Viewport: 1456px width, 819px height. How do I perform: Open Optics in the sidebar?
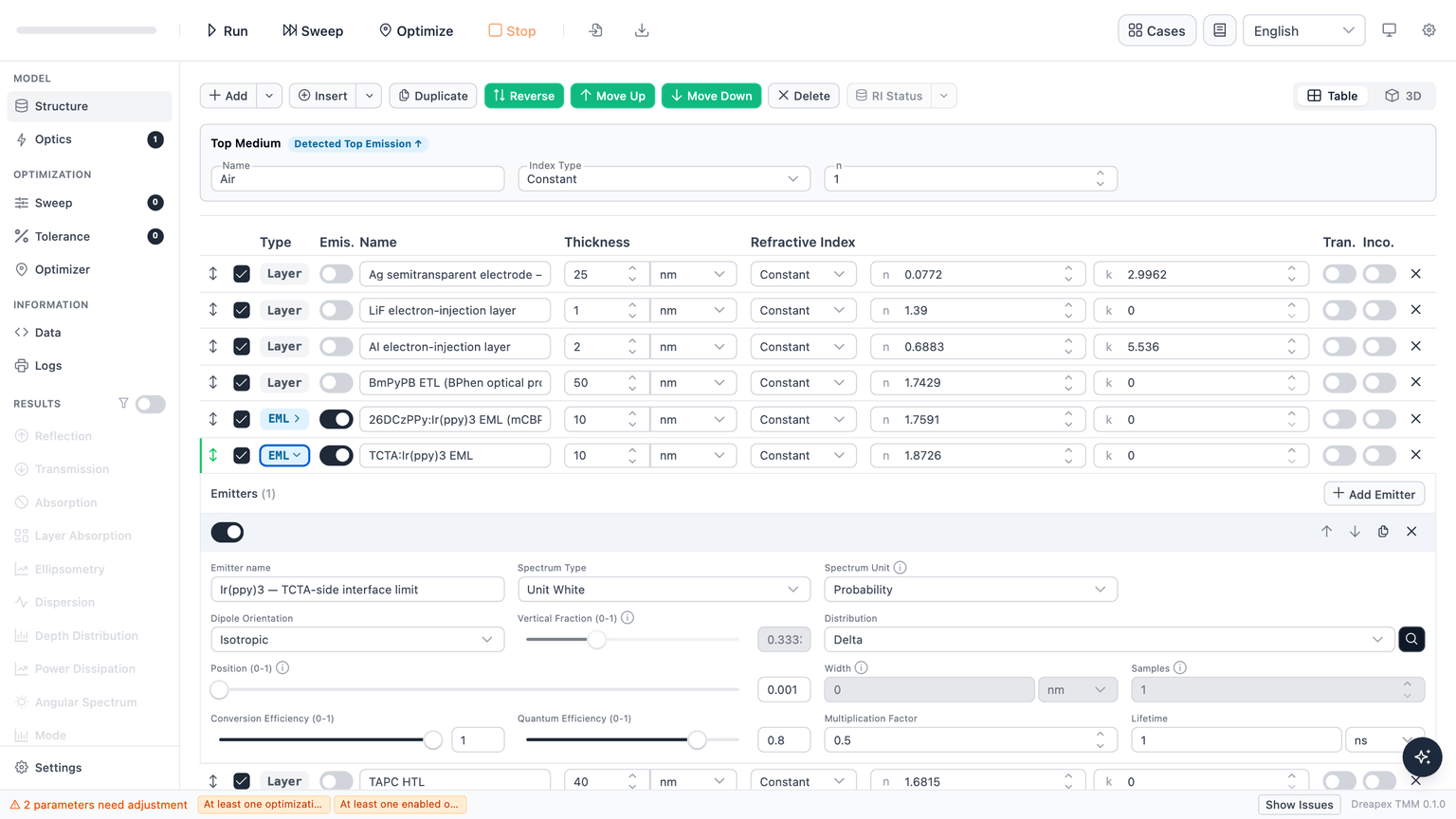point(89,139)
